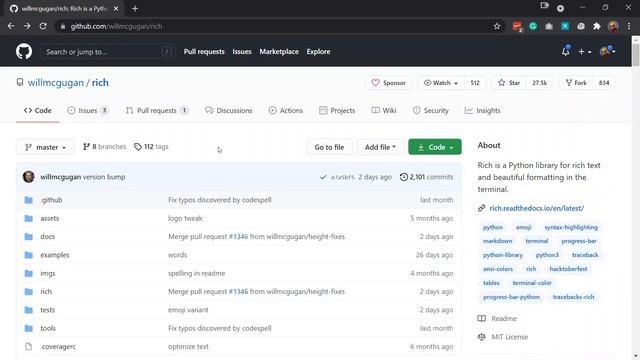Open the rich.readthedocs.io documentation link
Viewport: 640px width, 360px height.
pyautogui.click(x=536, y=208)
